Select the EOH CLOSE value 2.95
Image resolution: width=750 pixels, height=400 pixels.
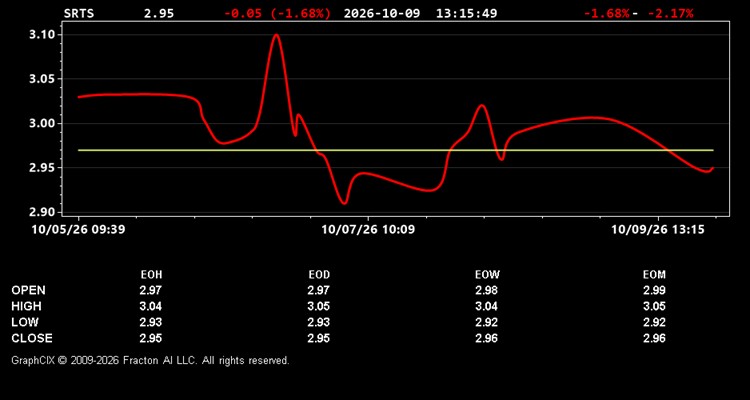[151, 338]
